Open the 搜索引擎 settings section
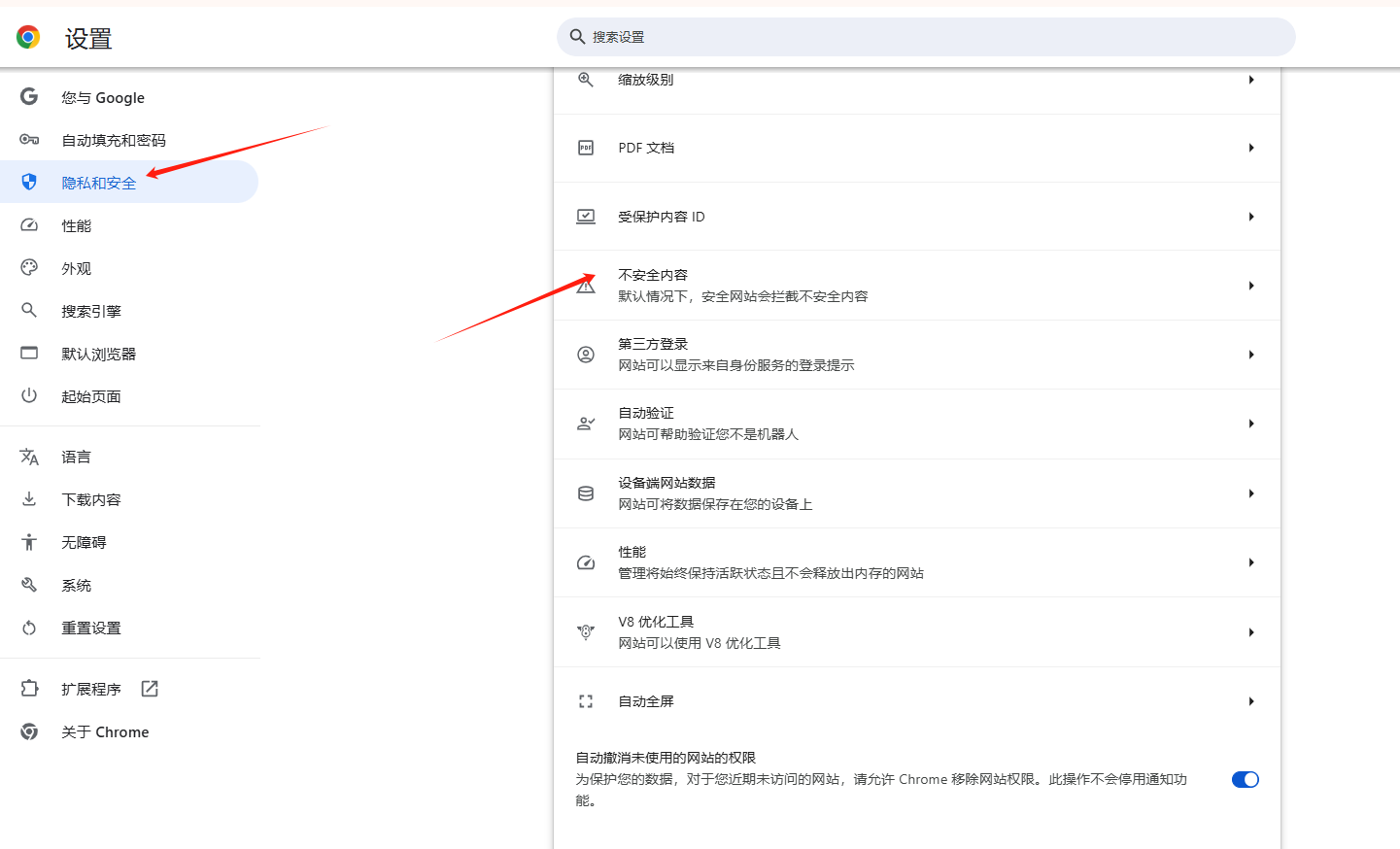 click(x=129, y=311)
